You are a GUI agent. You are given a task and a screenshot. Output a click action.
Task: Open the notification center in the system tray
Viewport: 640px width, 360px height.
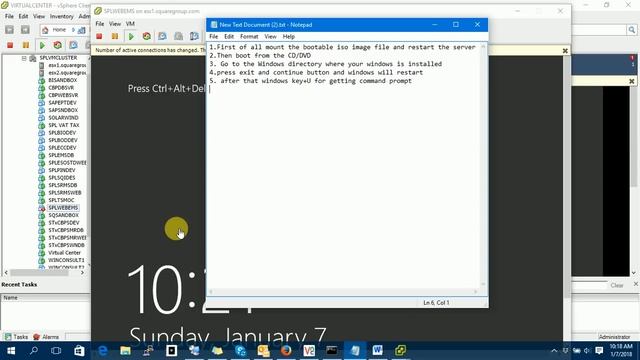(599, 351)
